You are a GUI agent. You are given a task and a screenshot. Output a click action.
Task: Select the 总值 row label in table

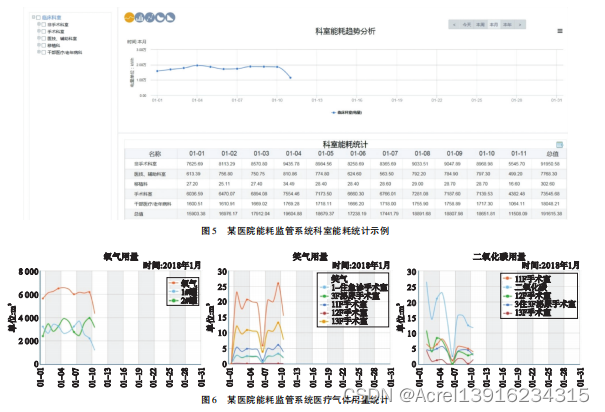138,214
